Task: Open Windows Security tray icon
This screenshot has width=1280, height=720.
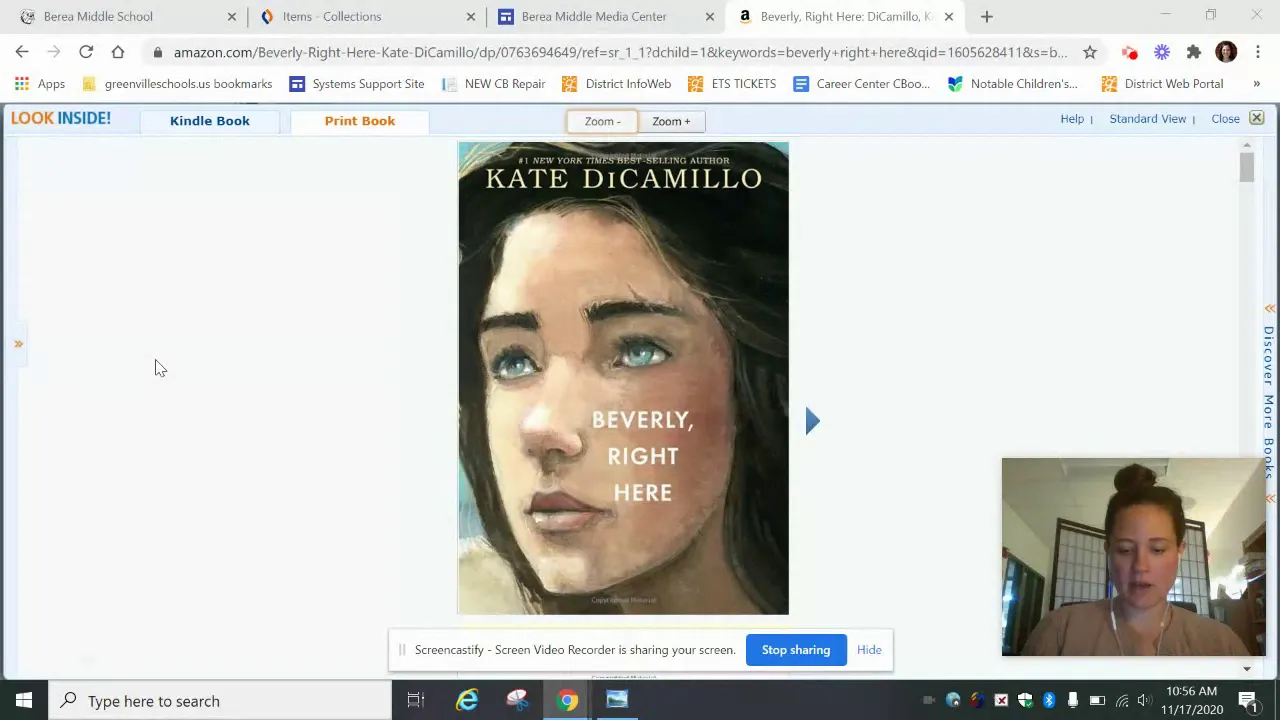Action: click(1025, 701)
